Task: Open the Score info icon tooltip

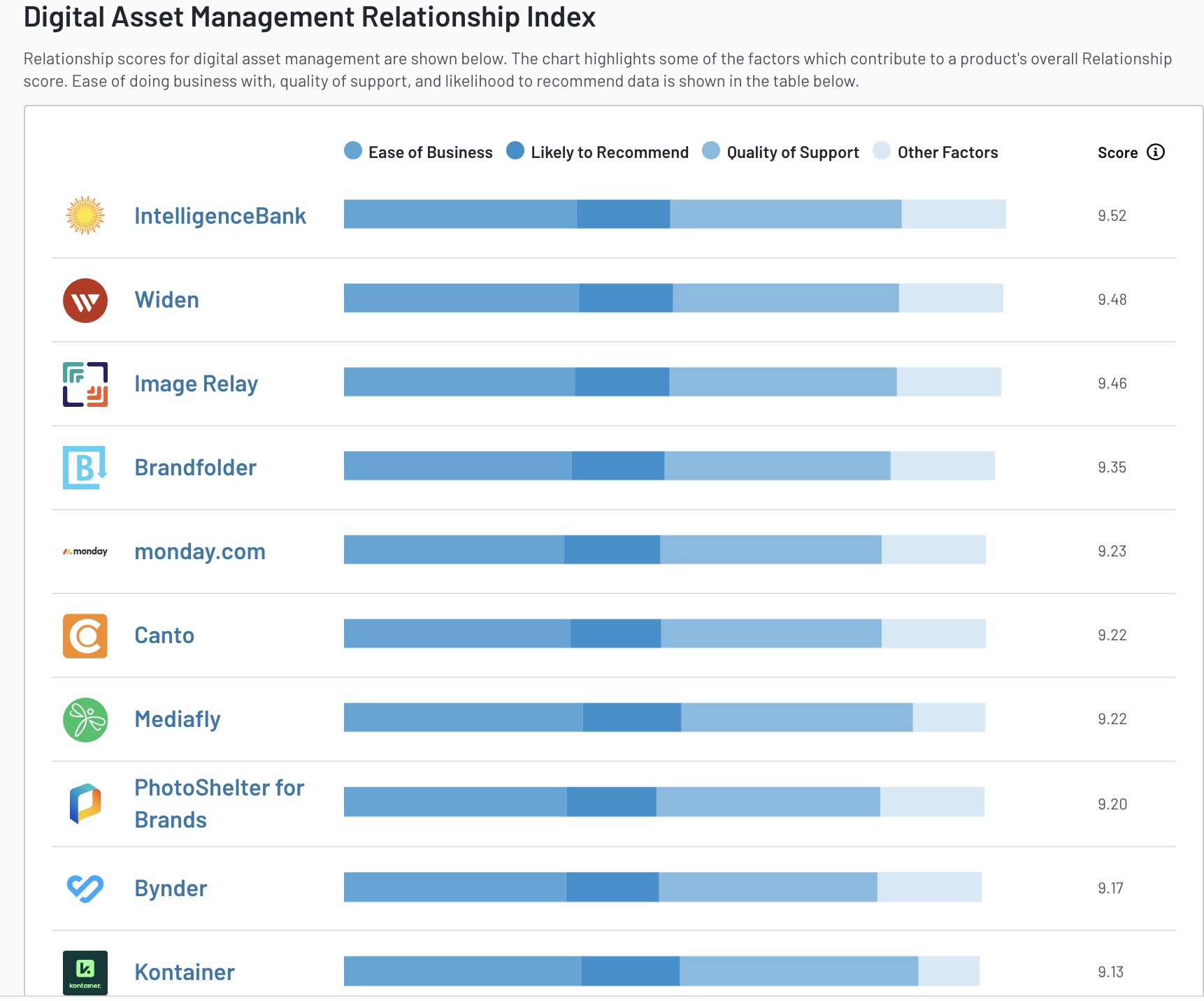Action: click(x=1156, y=152)
